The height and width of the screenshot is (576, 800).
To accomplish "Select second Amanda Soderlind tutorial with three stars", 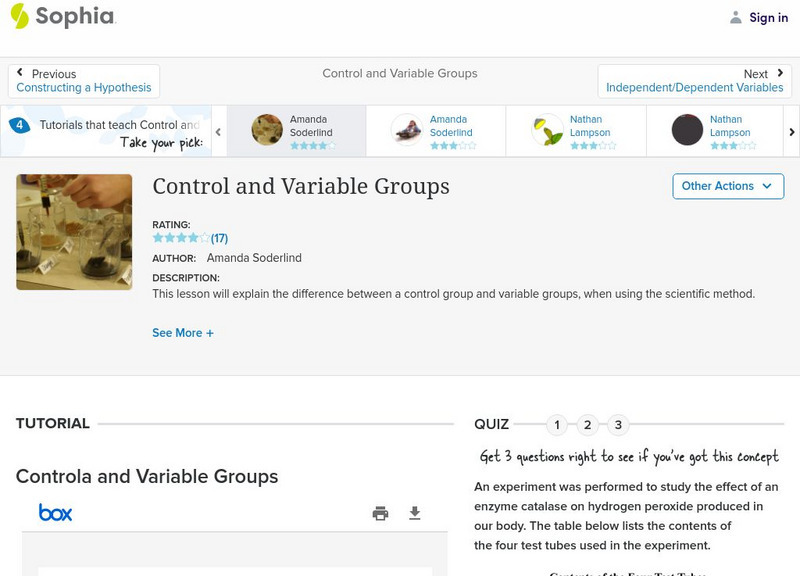I will [x=436, y=131].
